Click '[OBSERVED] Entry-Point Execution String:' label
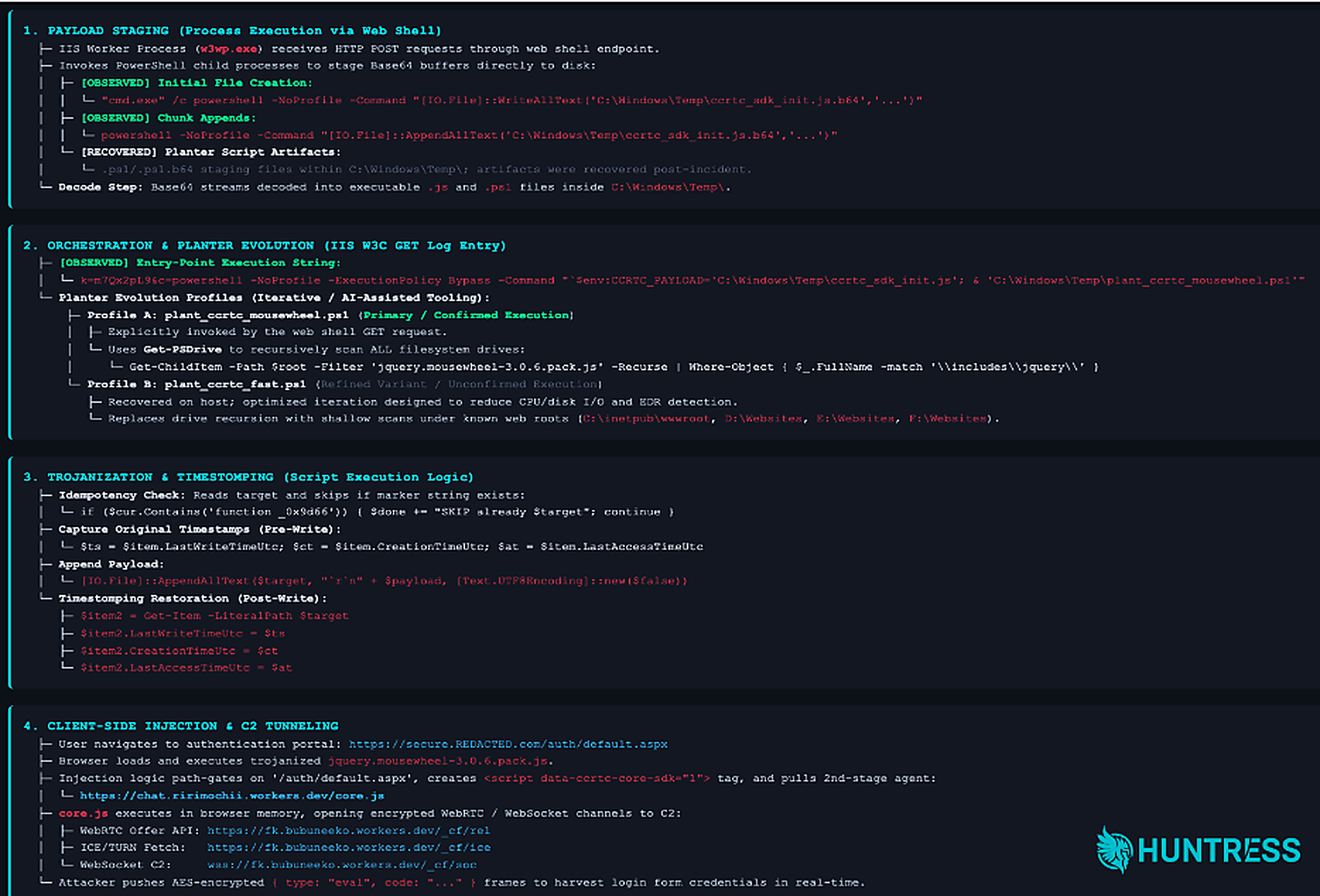The height and width of the screenshot is (896, 1320). pos(199,263)
